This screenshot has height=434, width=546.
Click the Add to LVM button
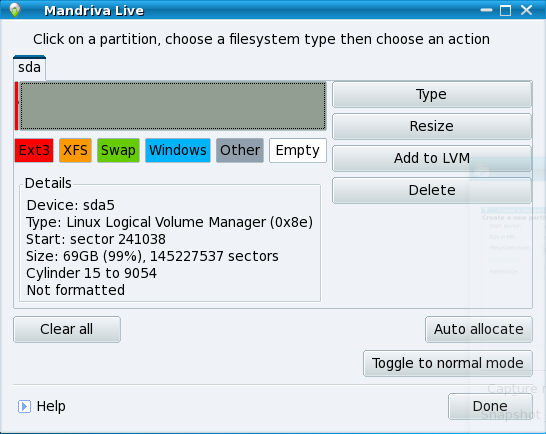coord(432,158)
